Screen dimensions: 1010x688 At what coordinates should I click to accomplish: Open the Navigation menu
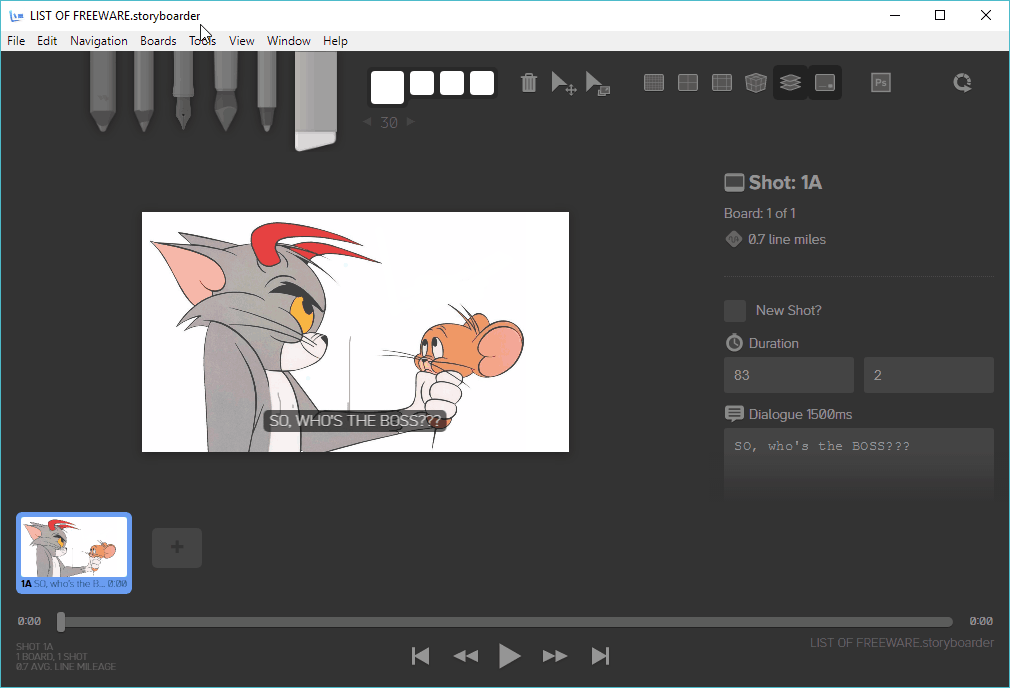click(x=99, y=41)
